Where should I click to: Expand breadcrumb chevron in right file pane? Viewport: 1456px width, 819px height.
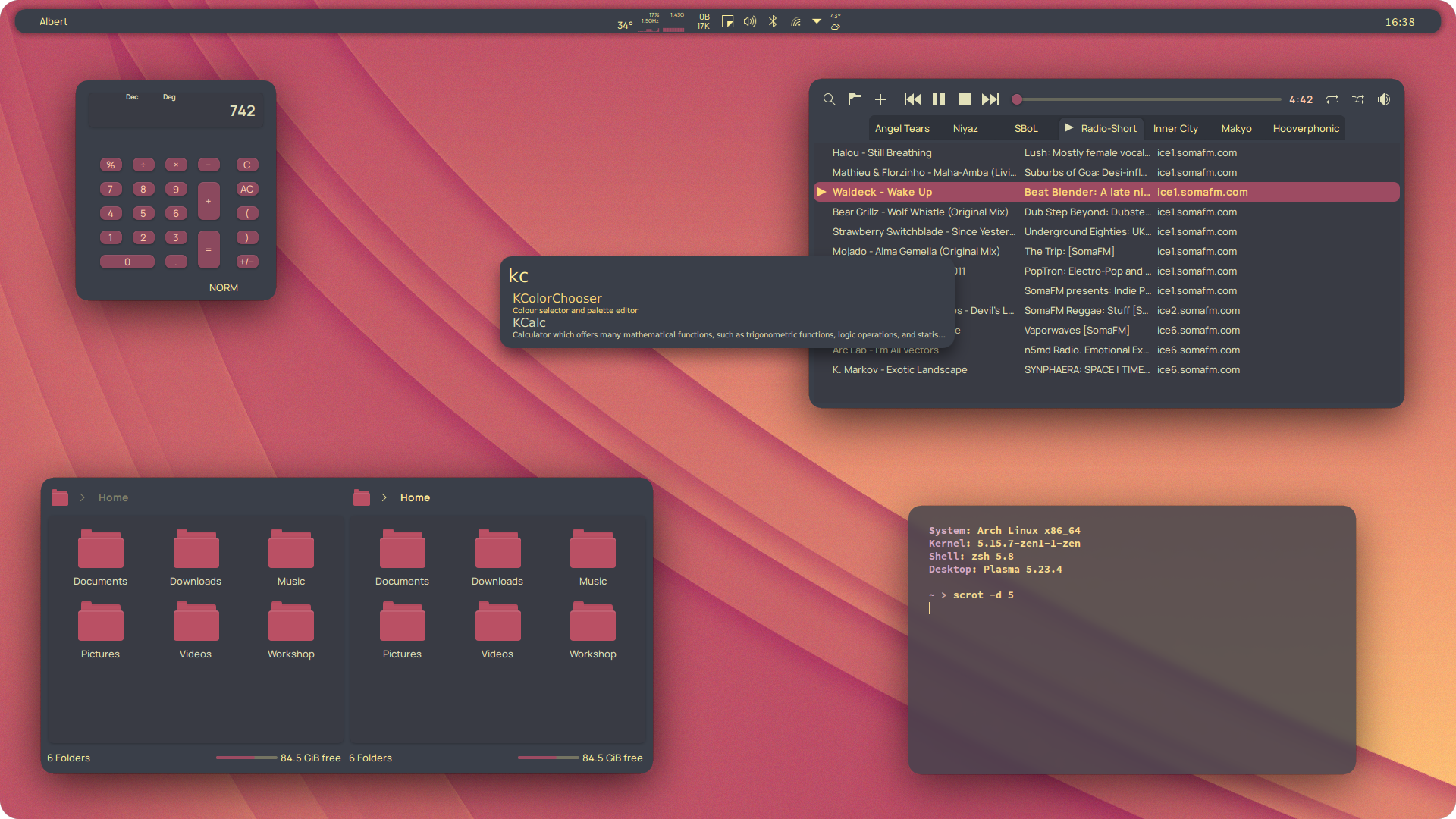coord(384,497)
